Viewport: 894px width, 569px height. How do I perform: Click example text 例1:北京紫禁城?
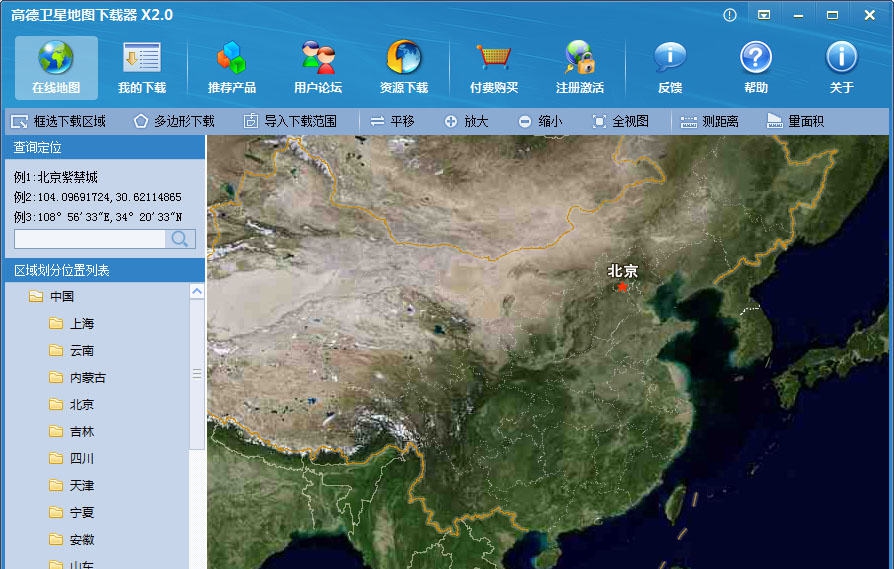click(x=56, y=177)
